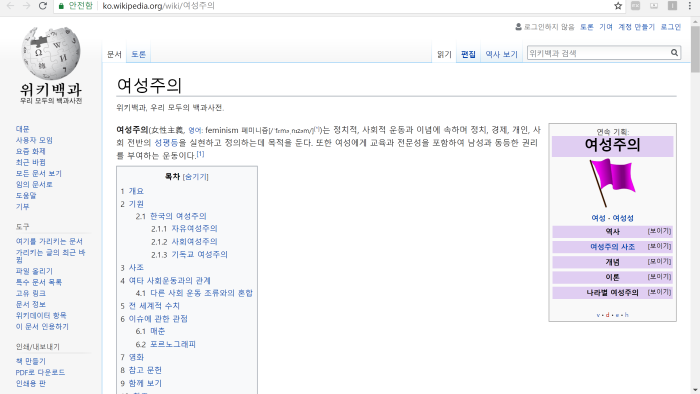Select the 읽기 tab
Viewport: 700px width, 394px height.
[444, 54]
